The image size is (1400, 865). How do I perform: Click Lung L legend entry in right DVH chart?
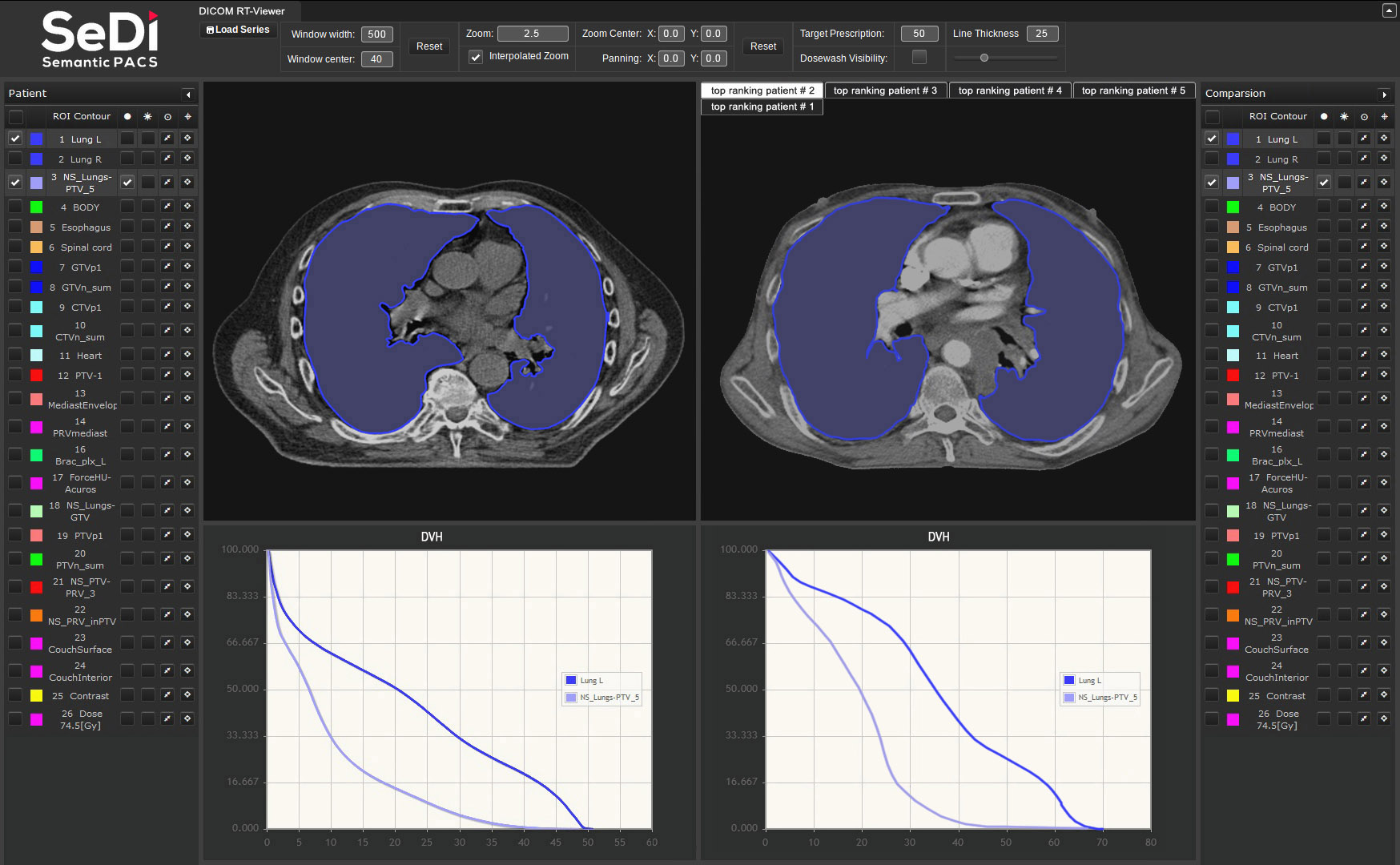pos(1083,680)
